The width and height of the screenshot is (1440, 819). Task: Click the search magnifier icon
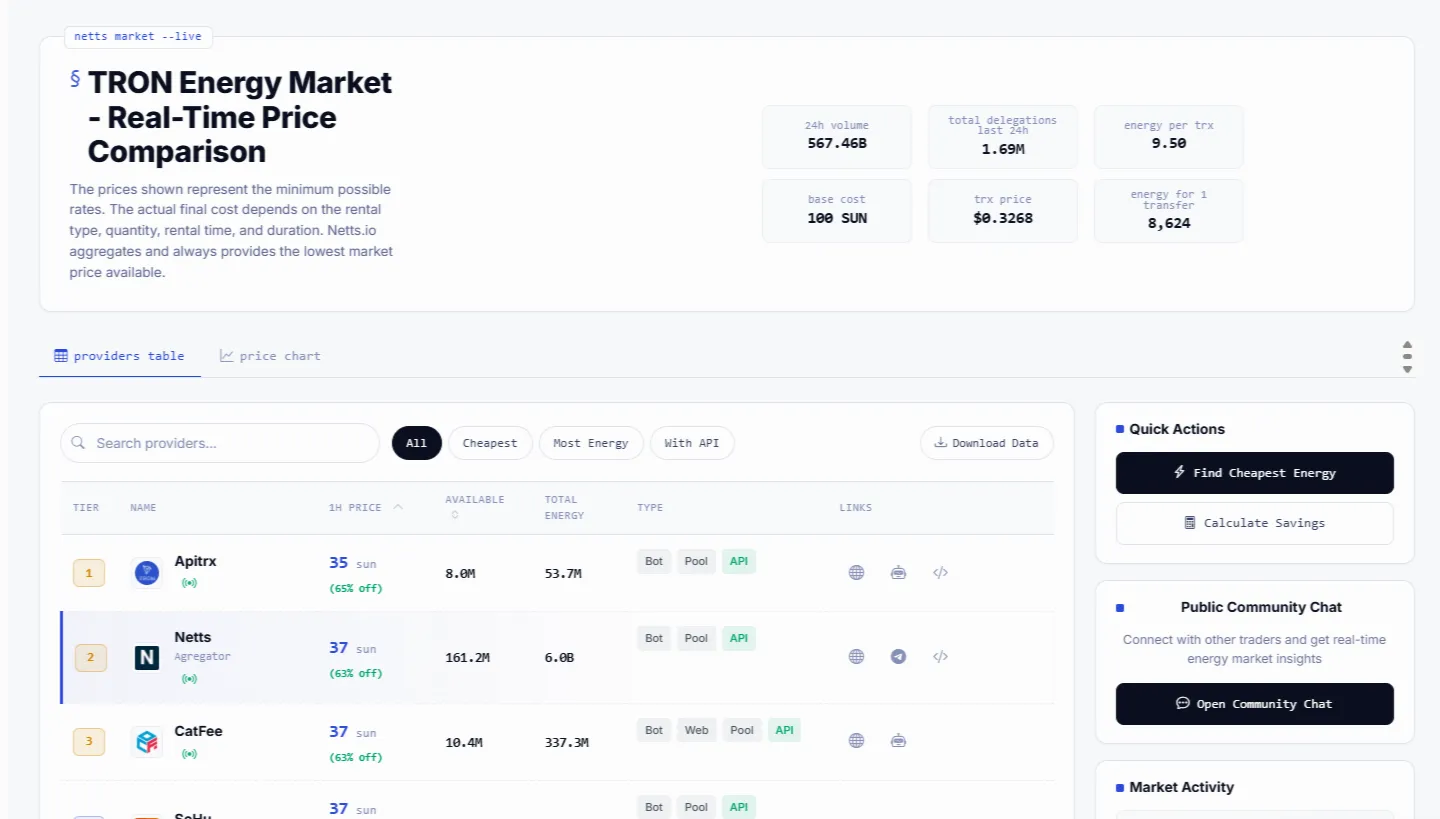79,443
